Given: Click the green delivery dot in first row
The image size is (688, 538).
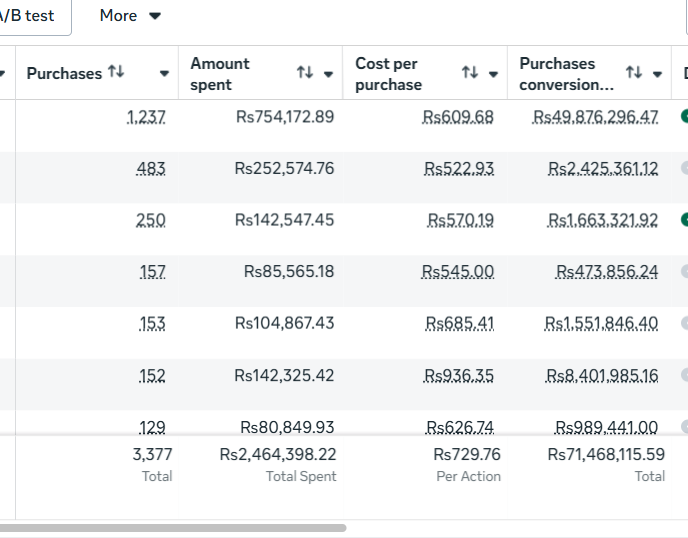Looking at the screenshot, I should (x=684, y=116).
